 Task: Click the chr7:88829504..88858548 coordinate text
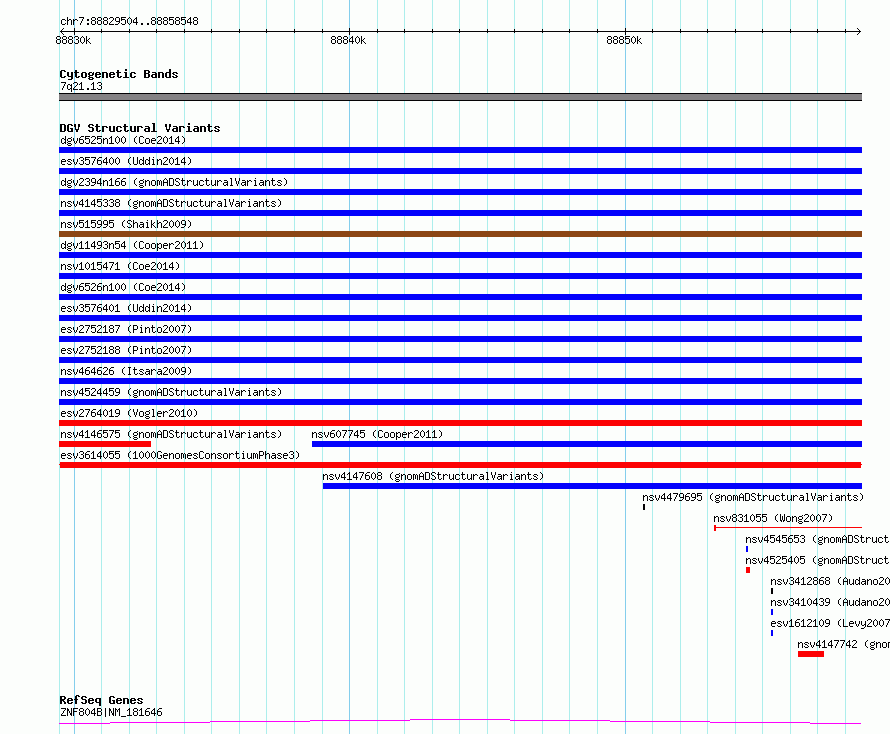coord(129,21)
